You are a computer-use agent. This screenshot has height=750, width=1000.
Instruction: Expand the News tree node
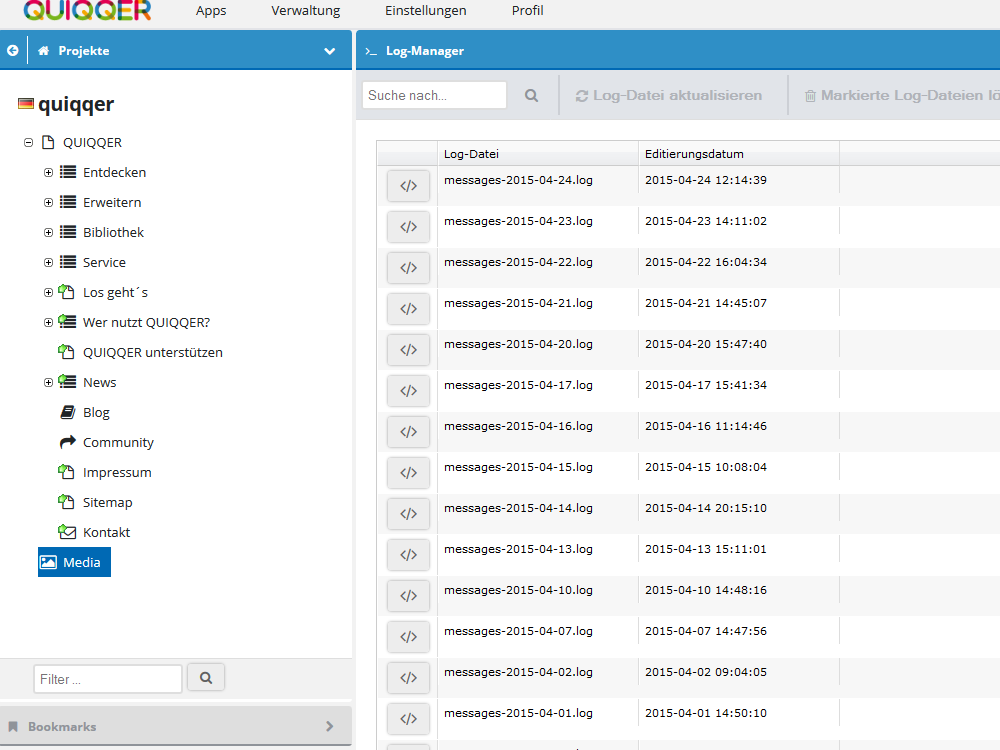click(x=48, y=382)
